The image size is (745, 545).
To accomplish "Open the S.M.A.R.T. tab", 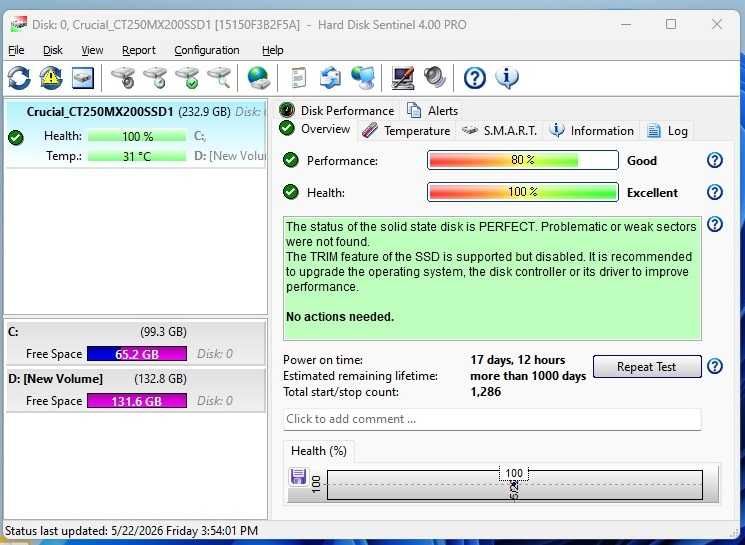I will pos(499,131).
